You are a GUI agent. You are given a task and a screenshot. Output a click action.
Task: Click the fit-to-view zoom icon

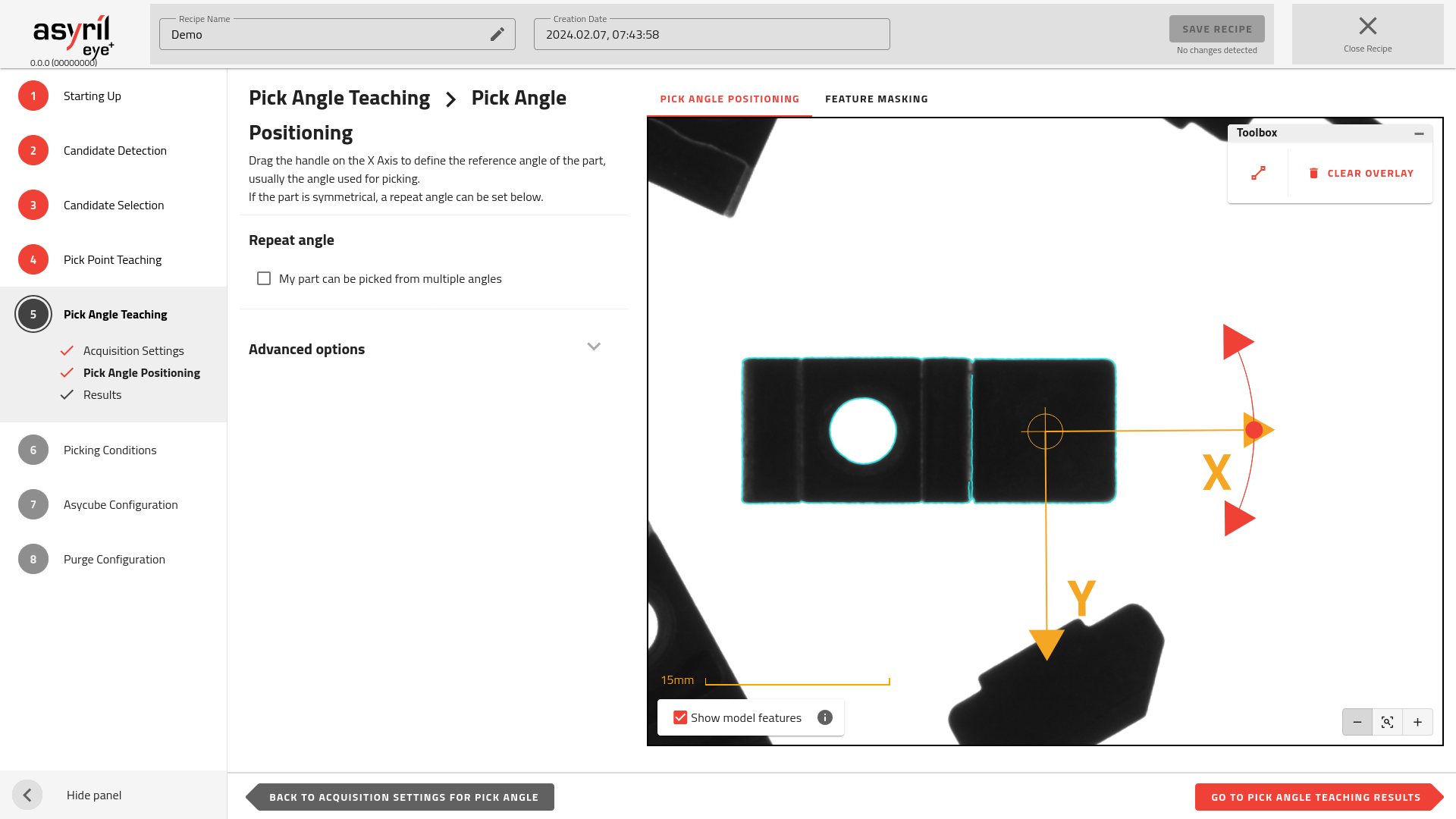click(1387, 722)
